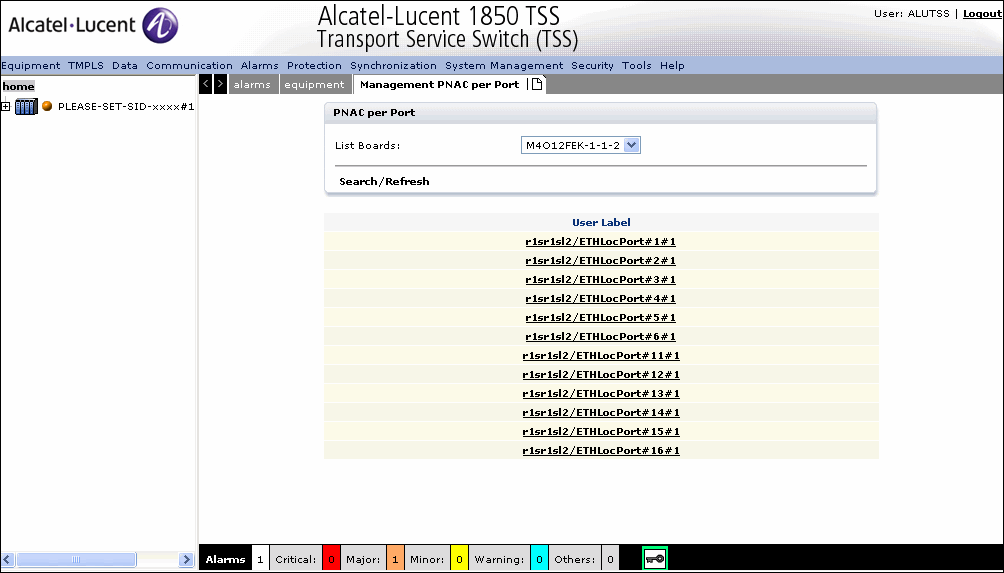Viewport: 1004px width, 573px height.
Task: Open r1sr1sl2/ETHLocPort#11#1 link
Action: 601,355
